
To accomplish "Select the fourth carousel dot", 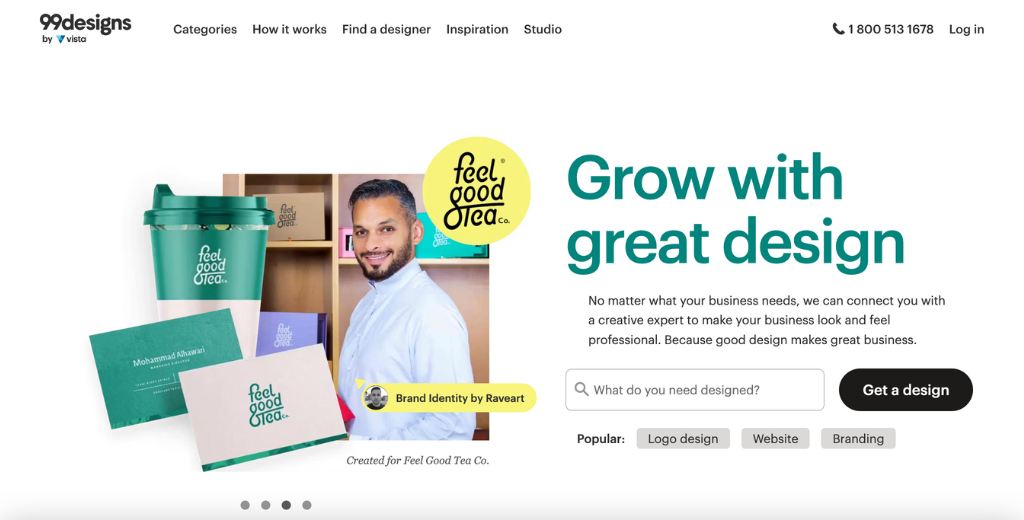I will (307, 505).
